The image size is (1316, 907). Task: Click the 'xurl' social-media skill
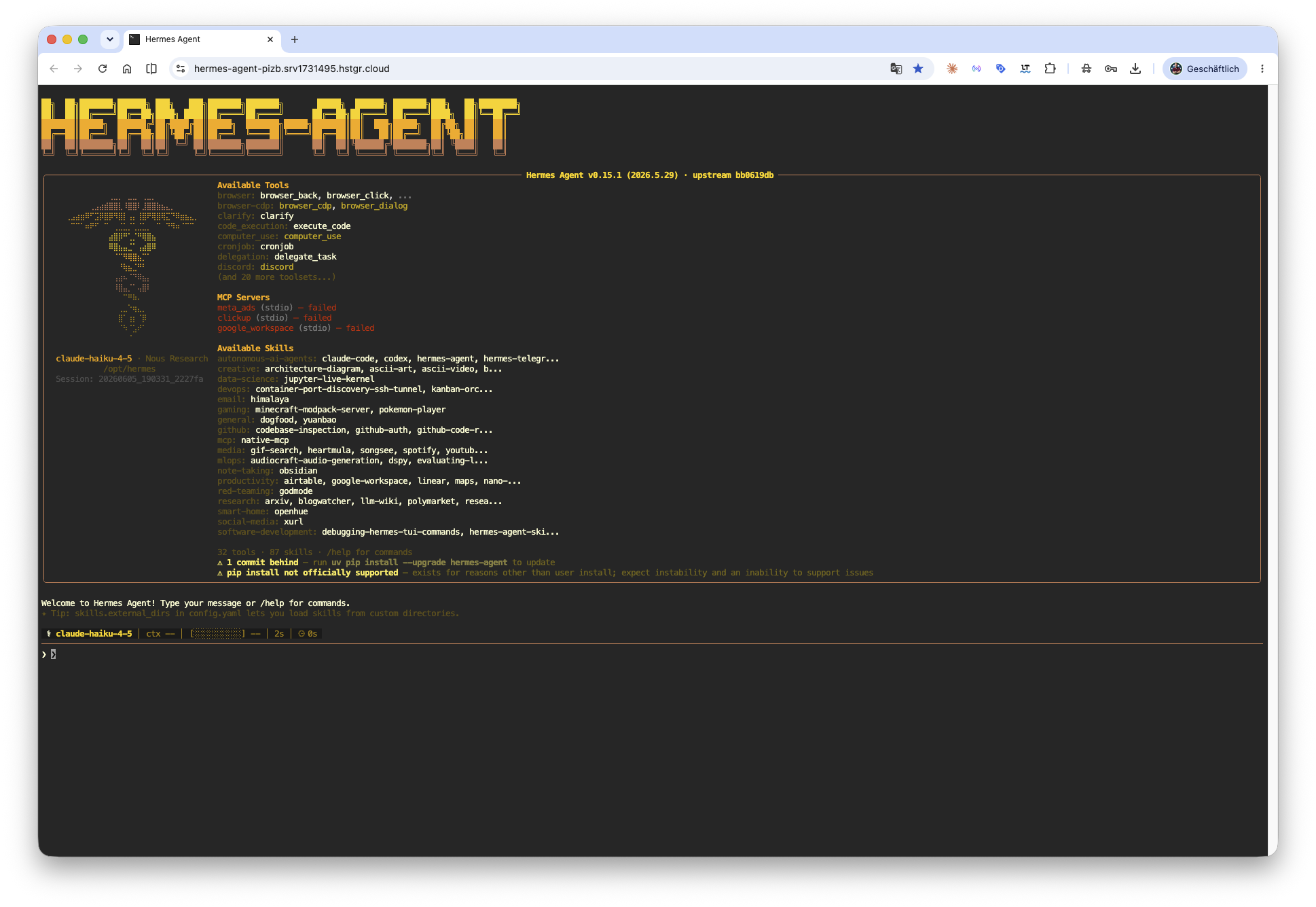coord(293,522)
